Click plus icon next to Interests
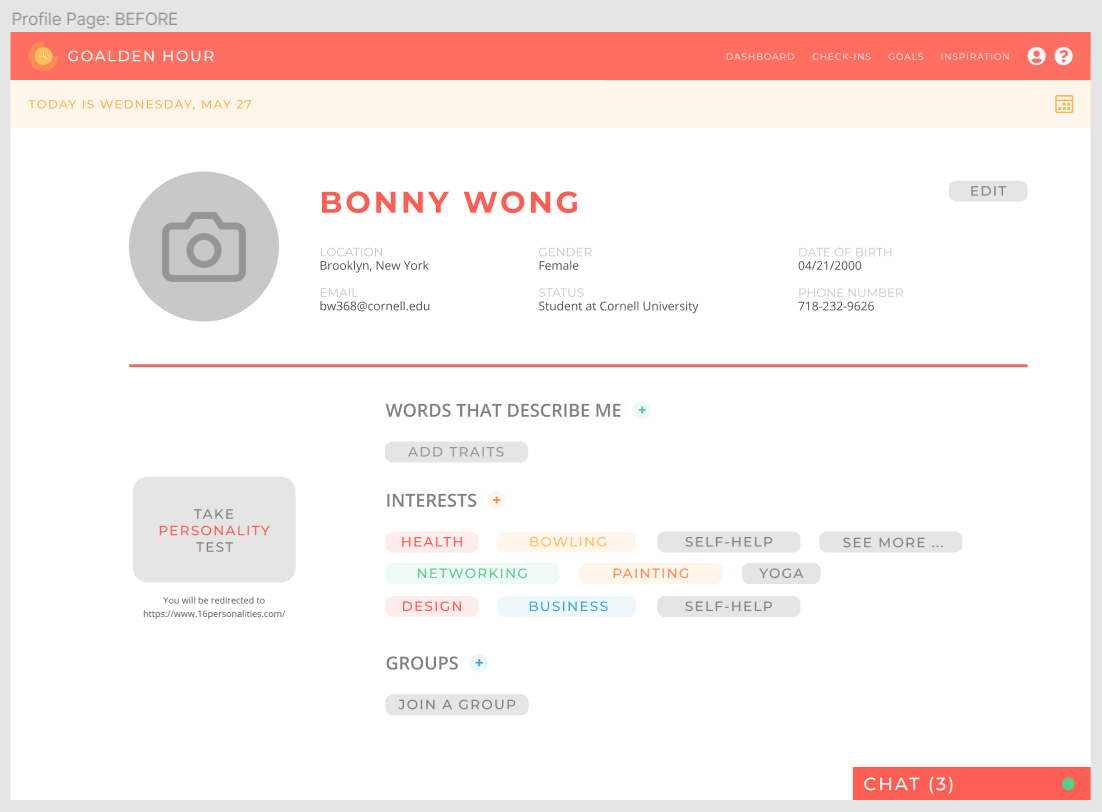1102x812 pixels. pos(496,501)
